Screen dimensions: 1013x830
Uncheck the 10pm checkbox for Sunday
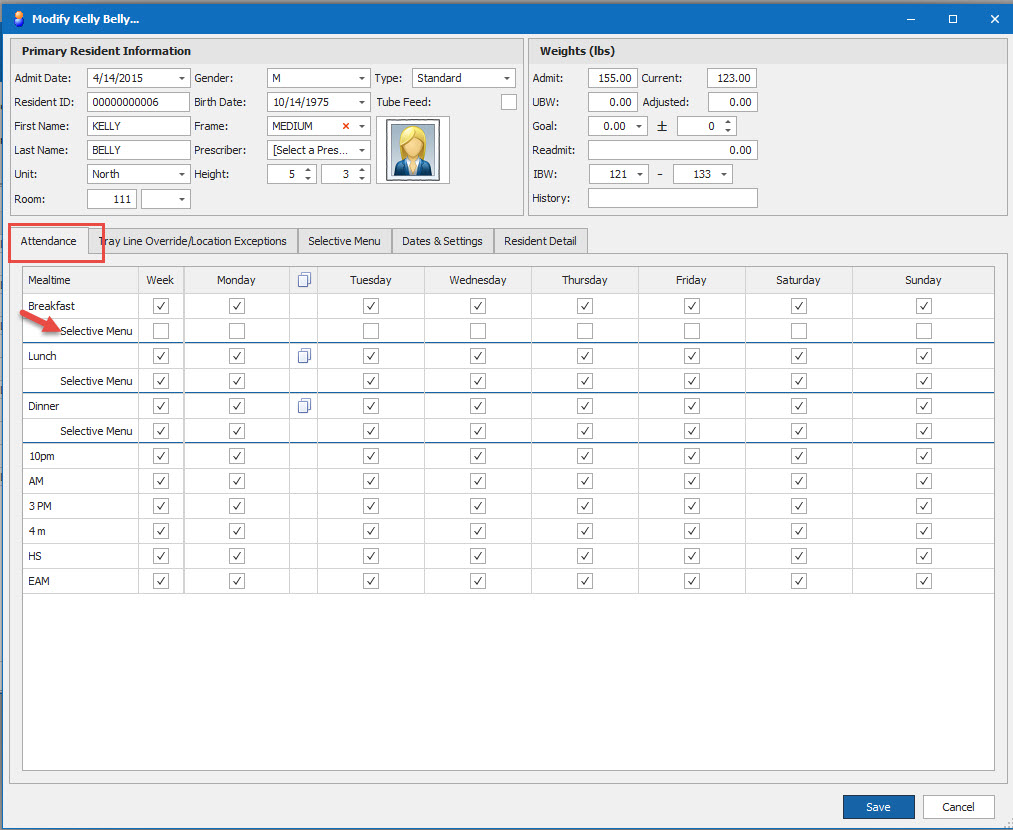tap(923, 456)
